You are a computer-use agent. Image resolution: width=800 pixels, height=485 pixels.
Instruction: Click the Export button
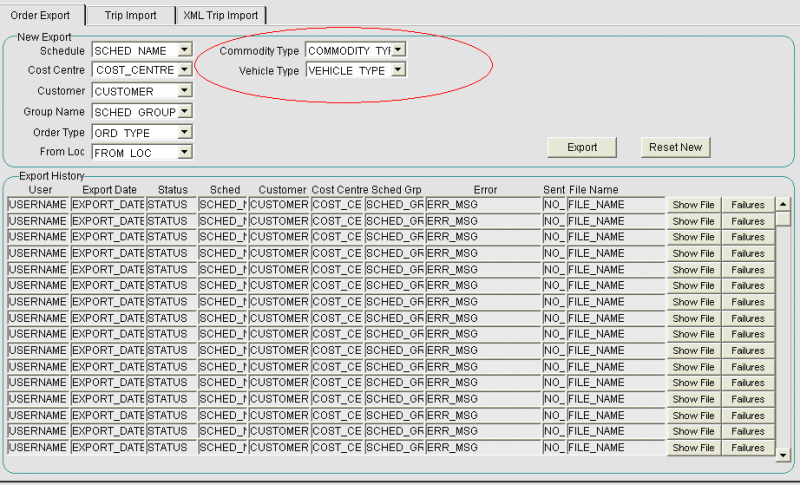(x=582, y=147)
